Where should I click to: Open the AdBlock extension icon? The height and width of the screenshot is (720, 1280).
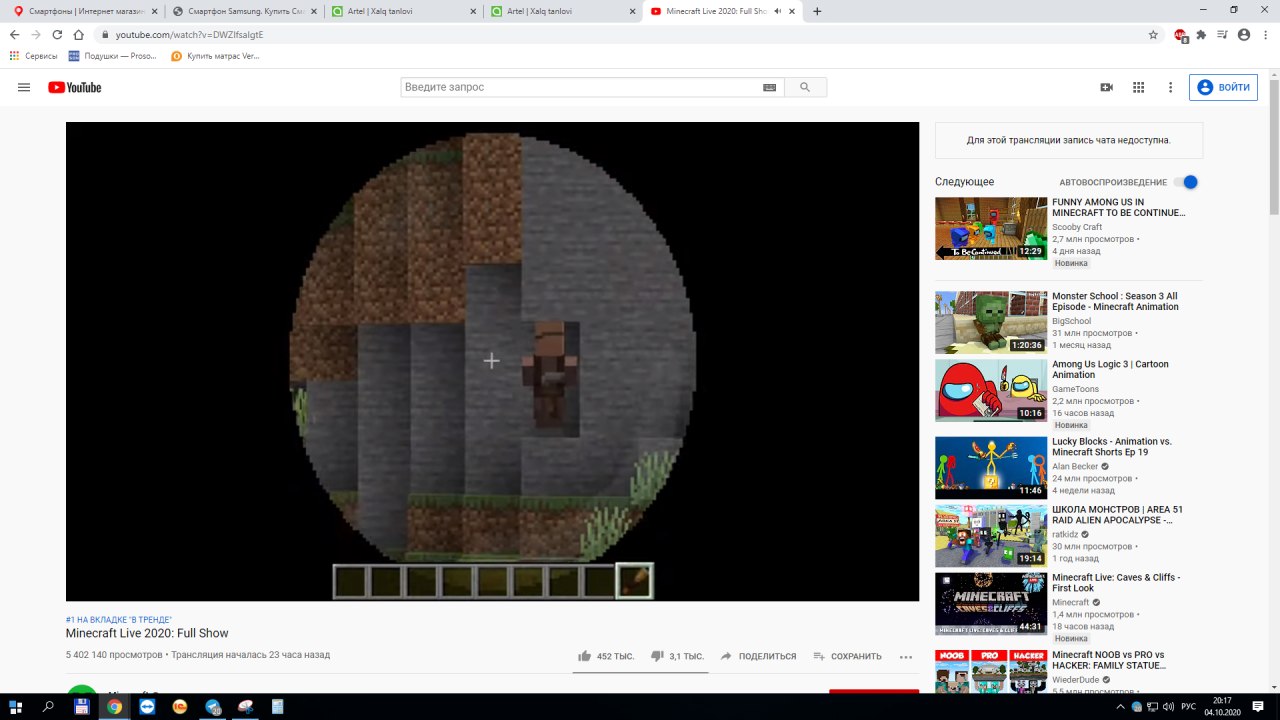click(1180, 35)
